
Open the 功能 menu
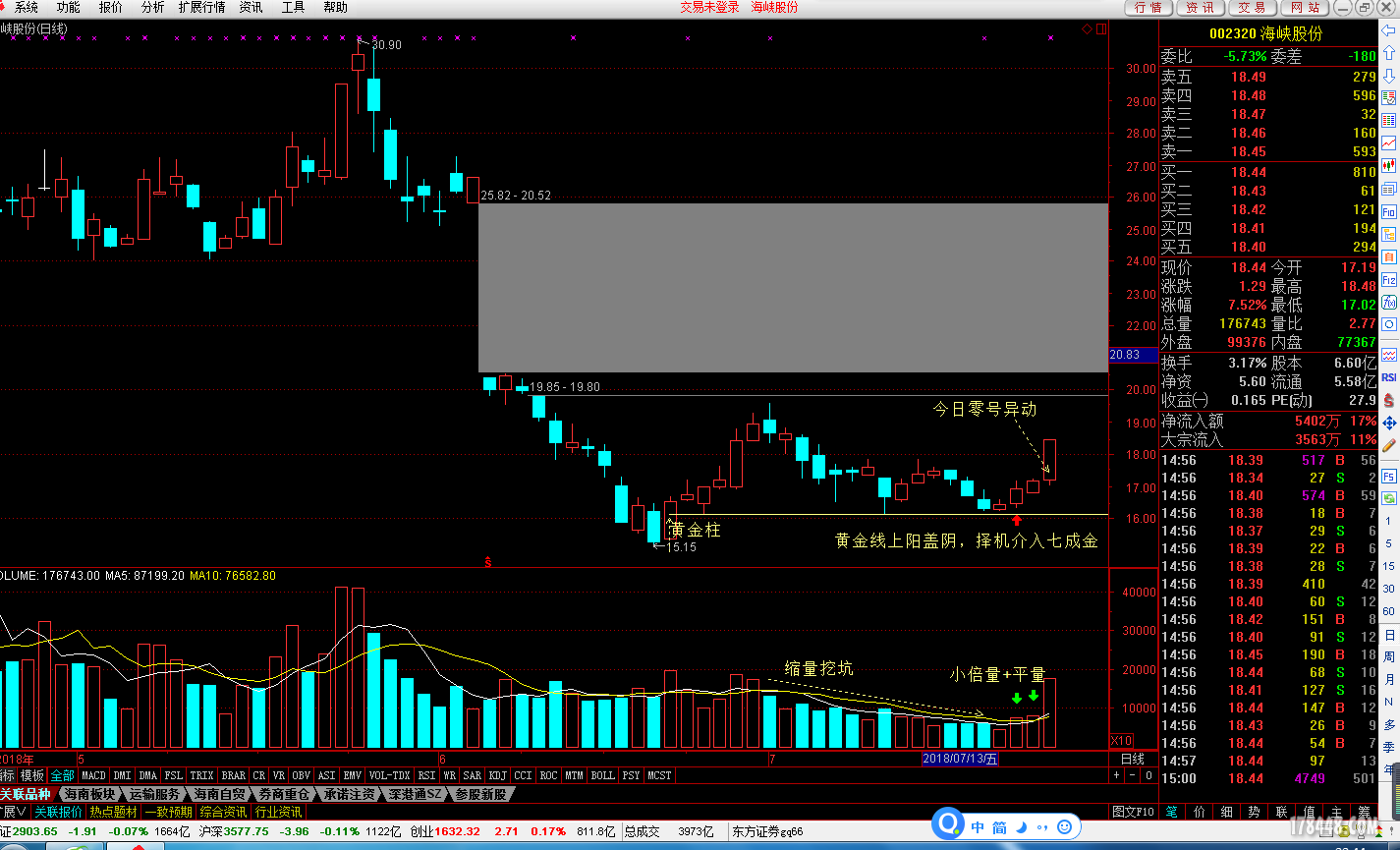(x=69, y=7)
